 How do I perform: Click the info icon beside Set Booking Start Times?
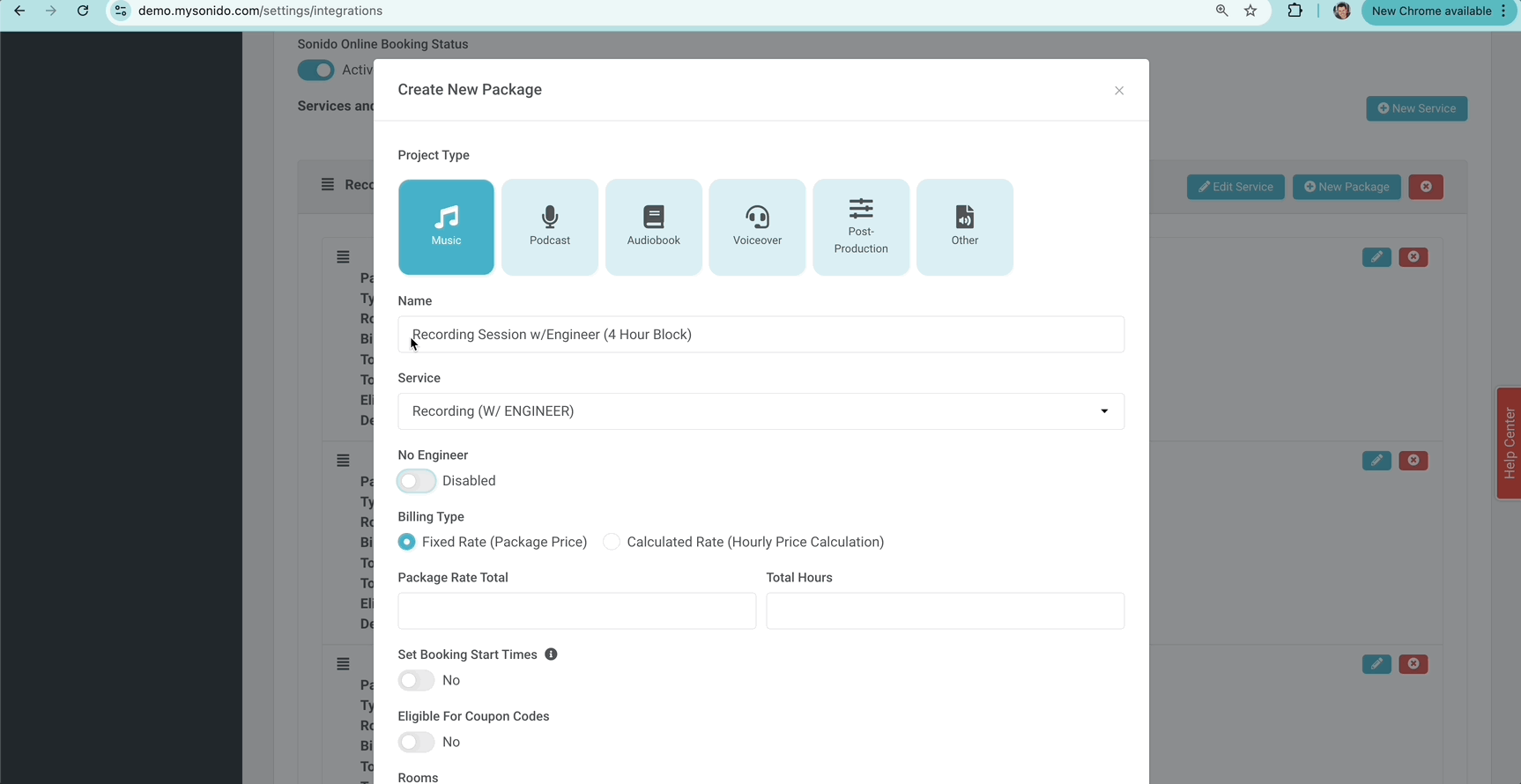tap(551, 655)
